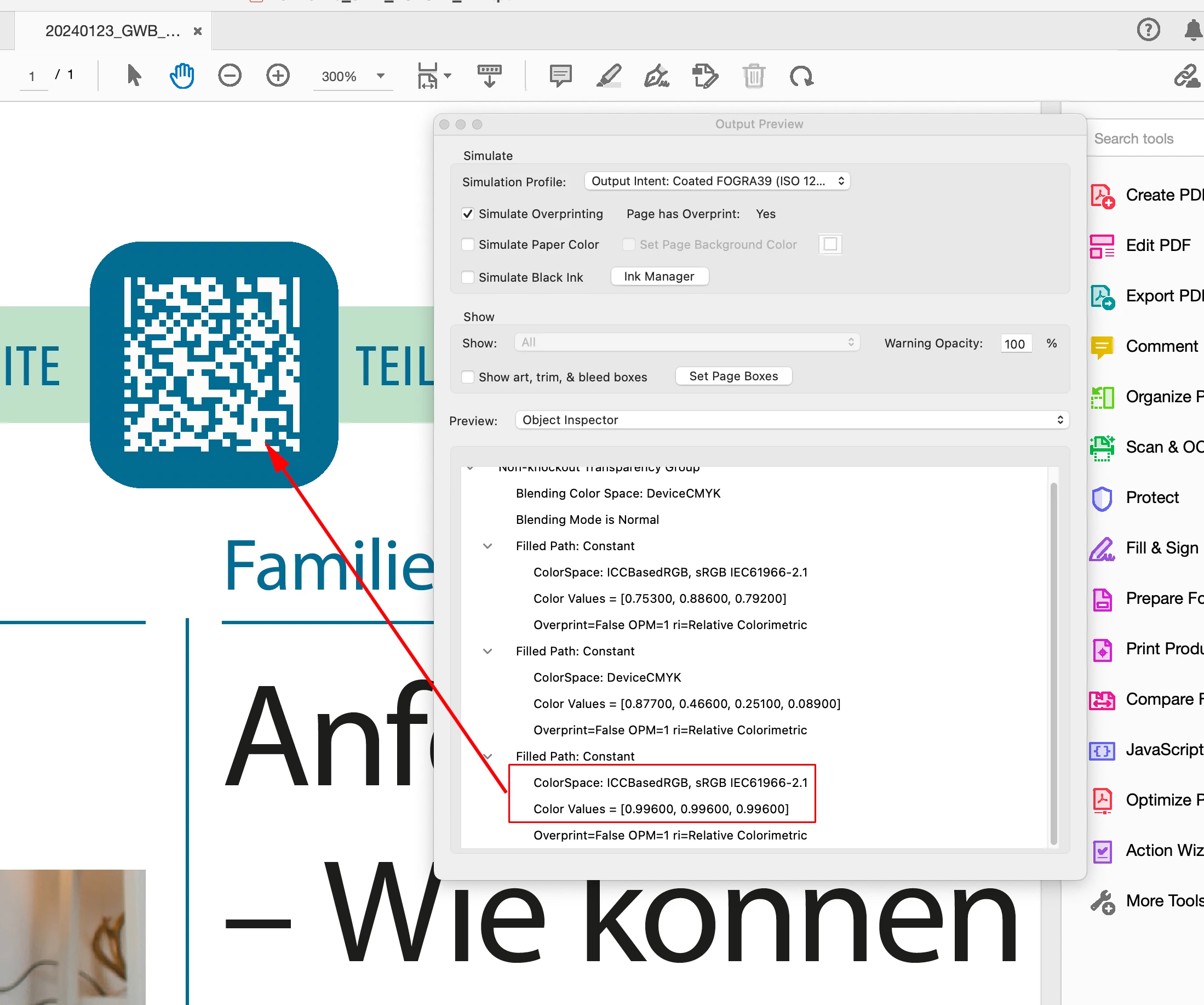Click the trash delete icon
The image size is (1204, 1005).
(753, 76)
